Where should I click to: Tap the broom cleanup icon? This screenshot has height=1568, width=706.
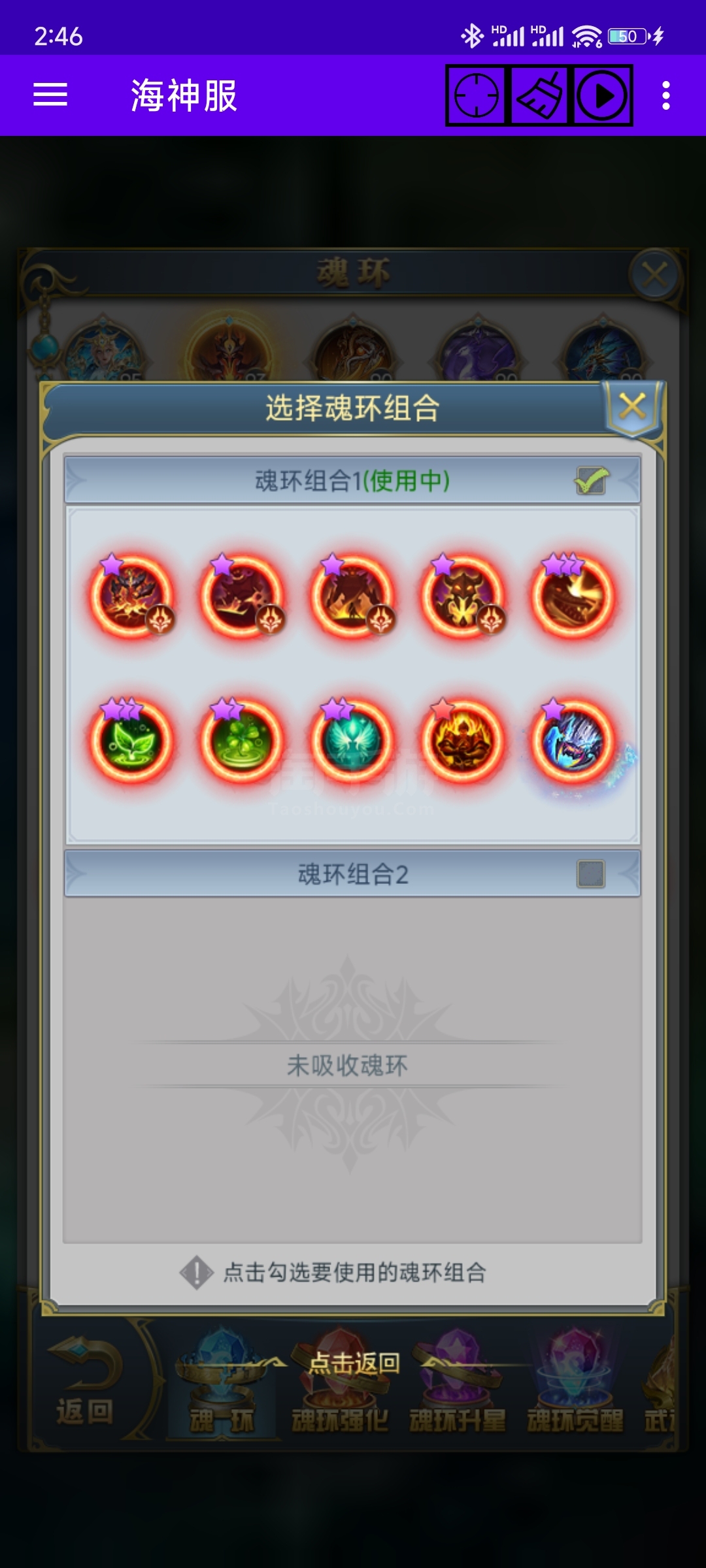pos(540,95)
